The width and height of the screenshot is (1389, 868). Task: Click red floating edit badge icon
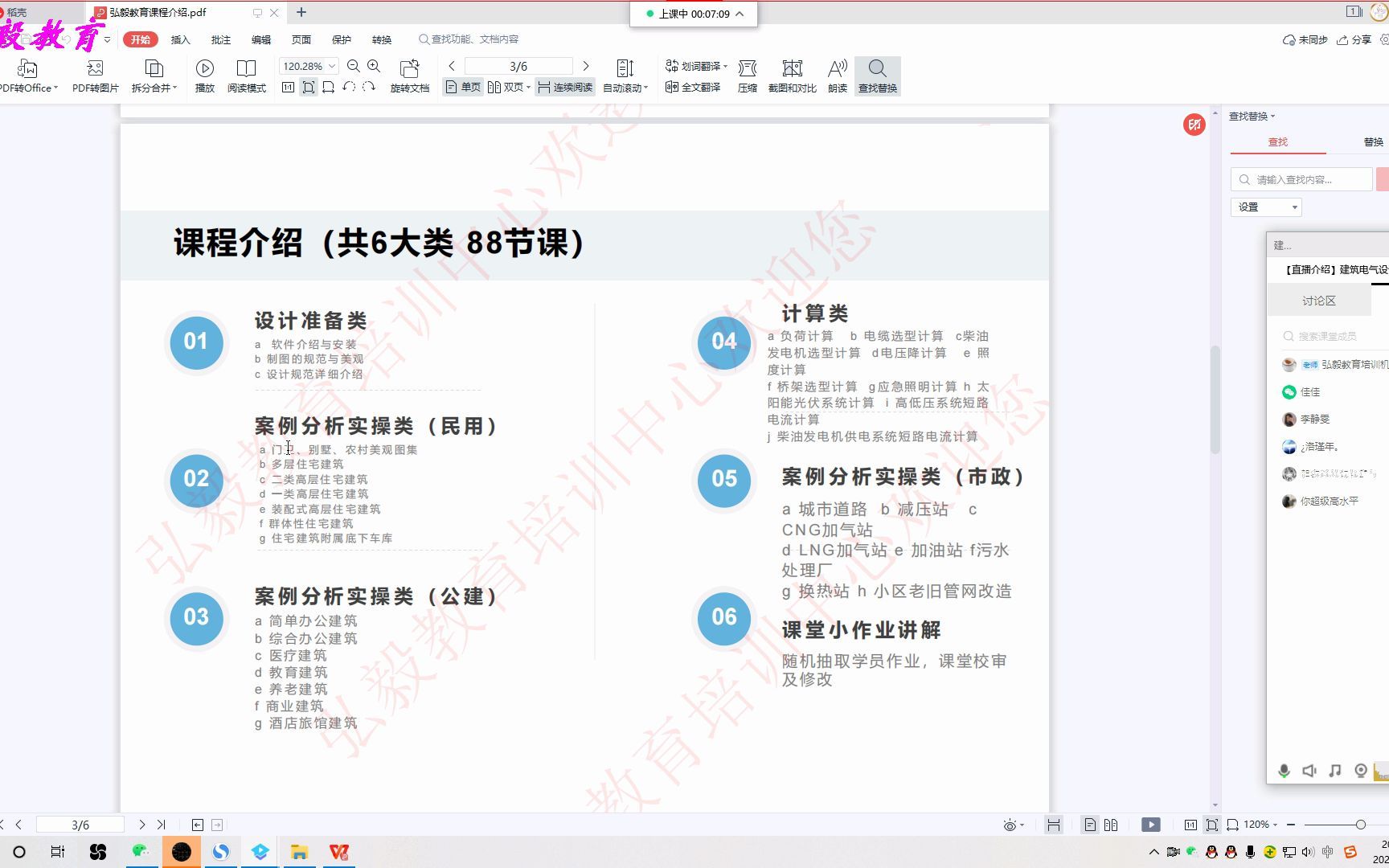(1194, 125)
